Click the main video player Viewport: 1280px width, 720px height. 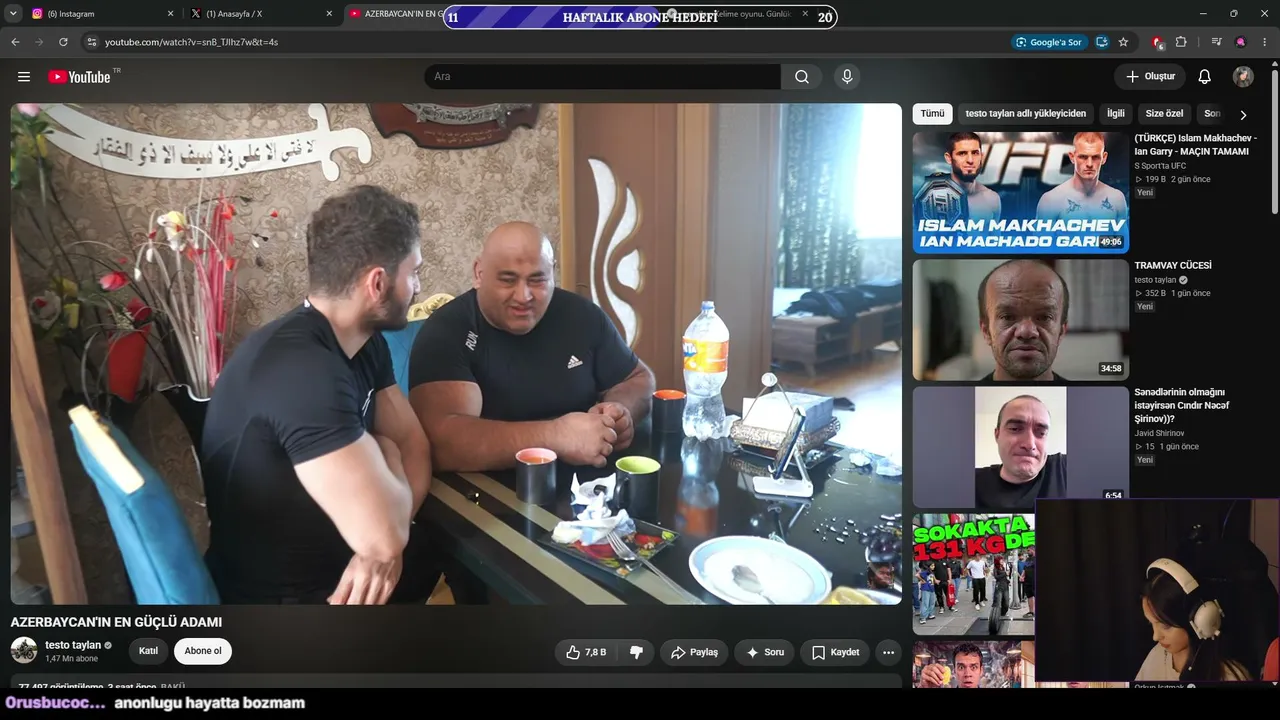[x=456, y=354]
